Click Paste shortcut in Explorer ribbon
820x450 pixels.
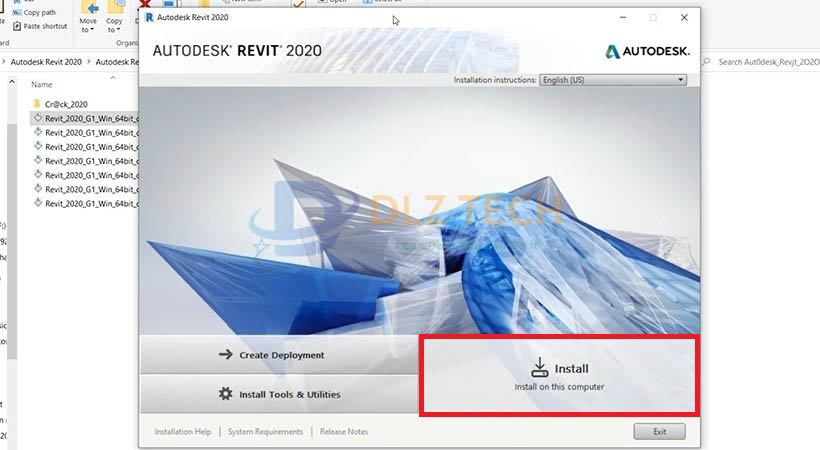(40, 26)
